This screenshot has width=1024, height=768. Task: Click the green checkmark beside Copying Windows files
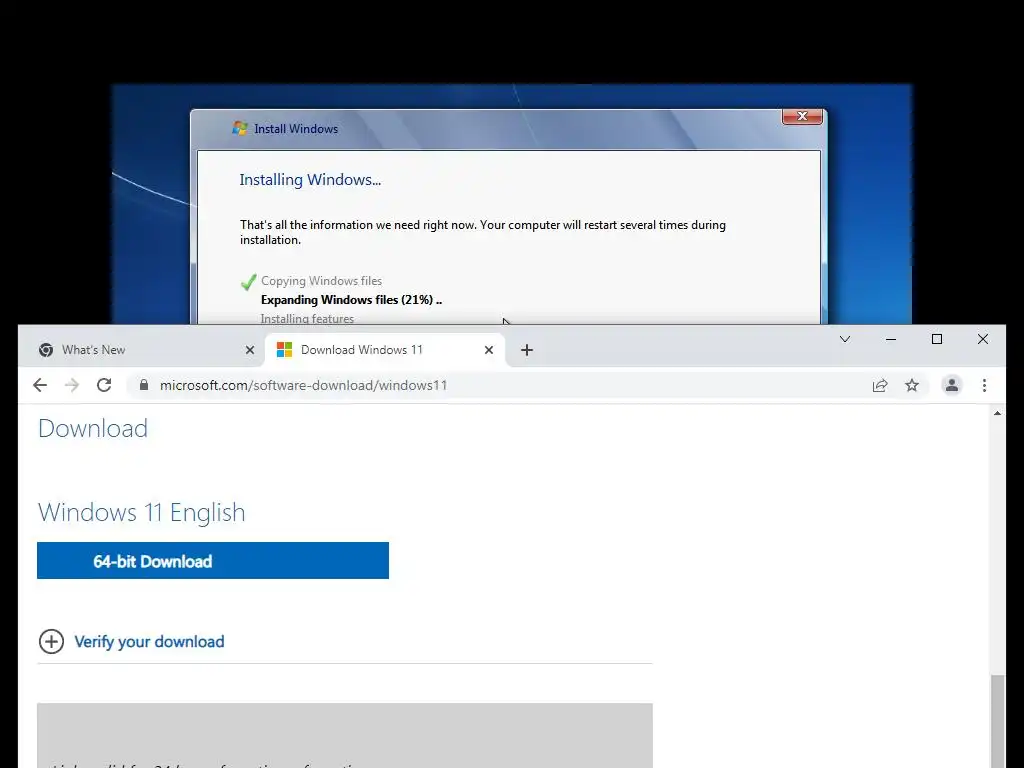pos(248,282)
